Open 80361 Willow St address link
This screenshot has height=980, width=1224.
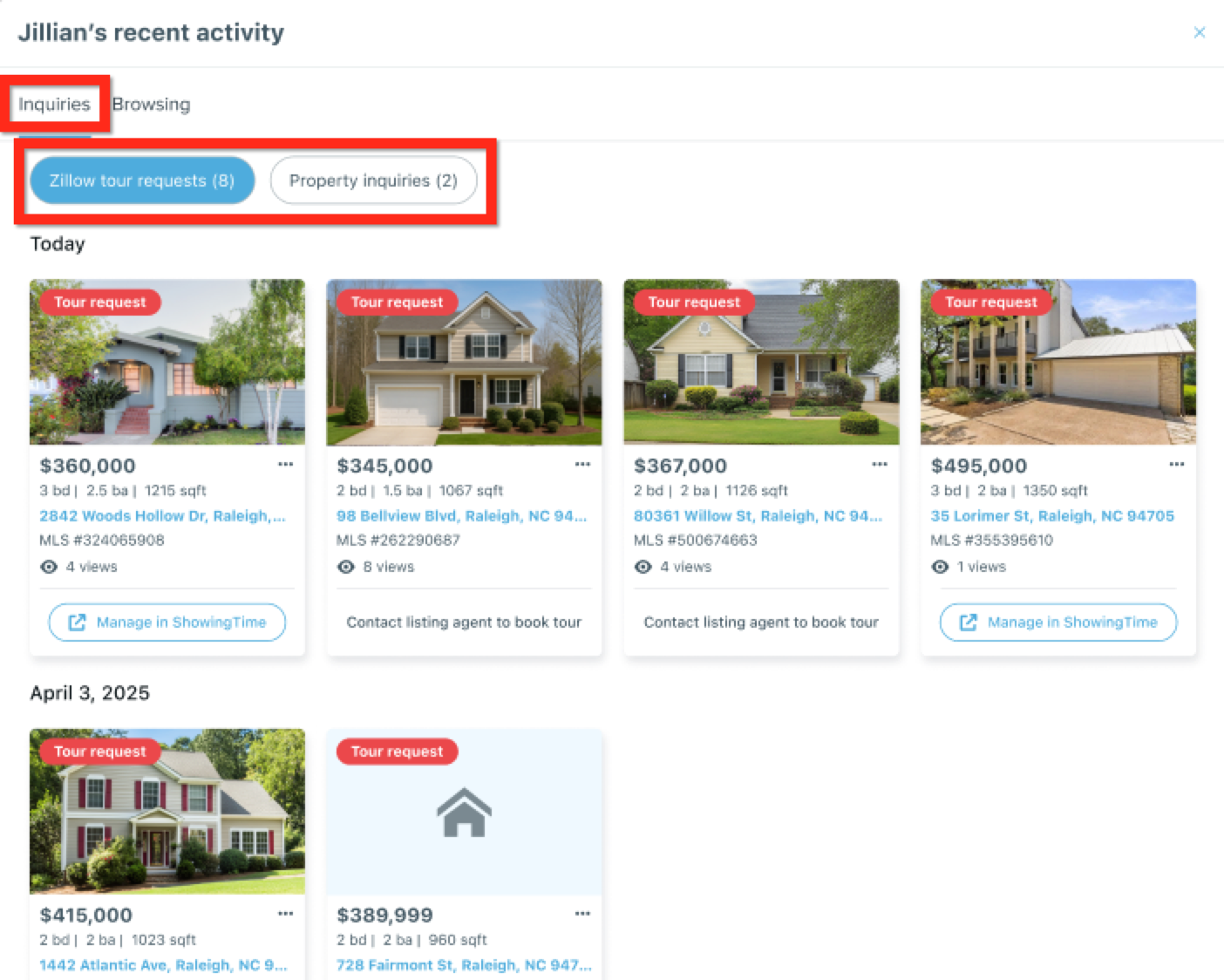pyautogui.click(x=758, y=516)
